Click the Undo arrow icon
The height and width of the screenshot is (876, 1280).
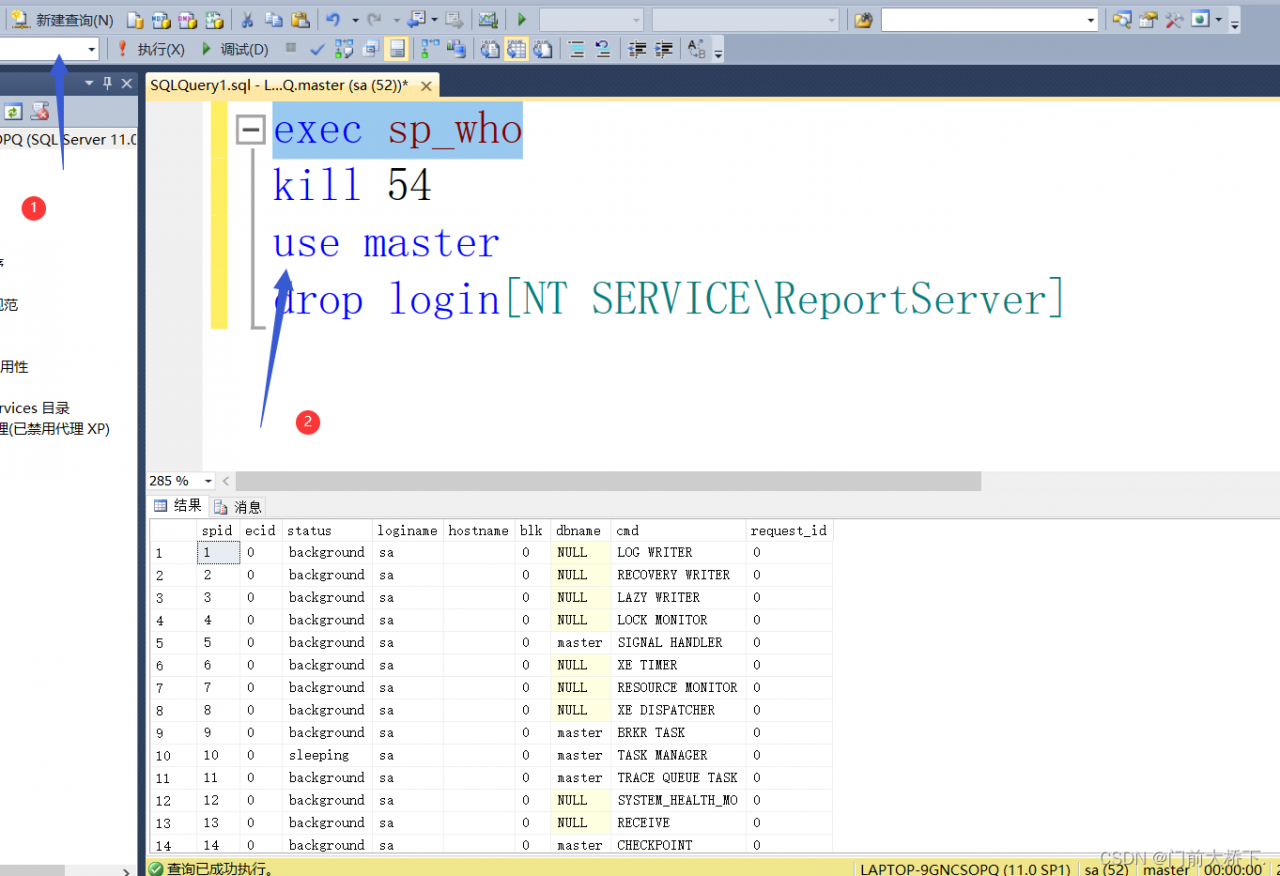(334, 20)
